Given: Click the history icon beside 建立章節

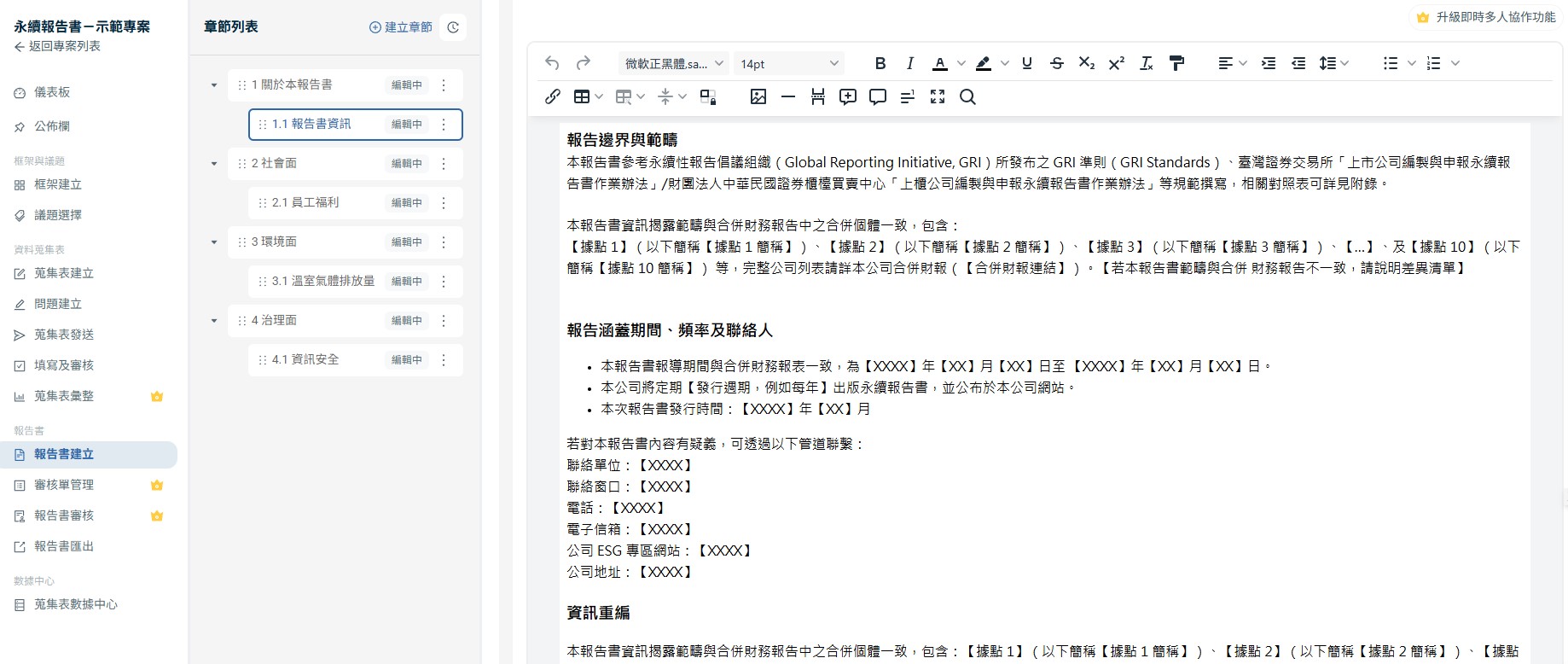Looking at the screenshot, I should pos(453,27).
